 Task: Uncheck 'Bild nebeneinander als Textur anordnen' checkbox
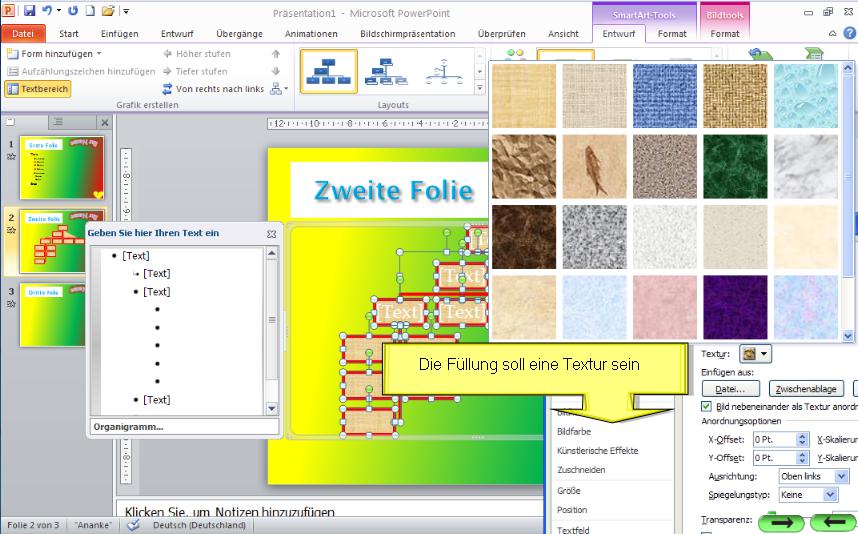coord(707,407)
